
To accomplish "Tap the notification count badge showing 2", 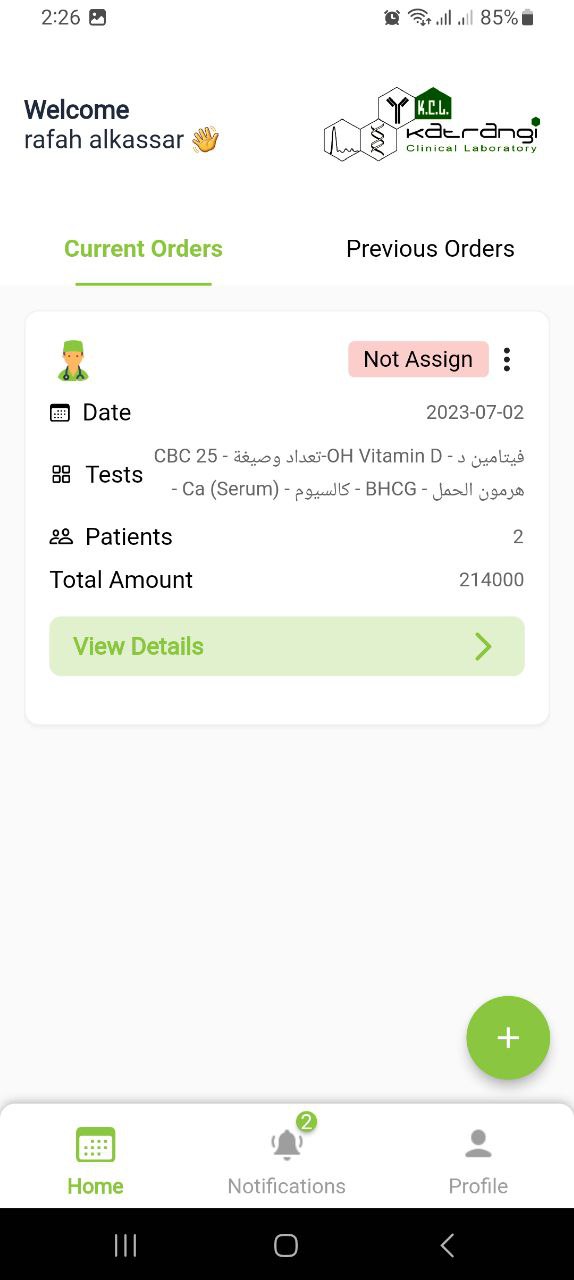I will (x=306, y=1122).
